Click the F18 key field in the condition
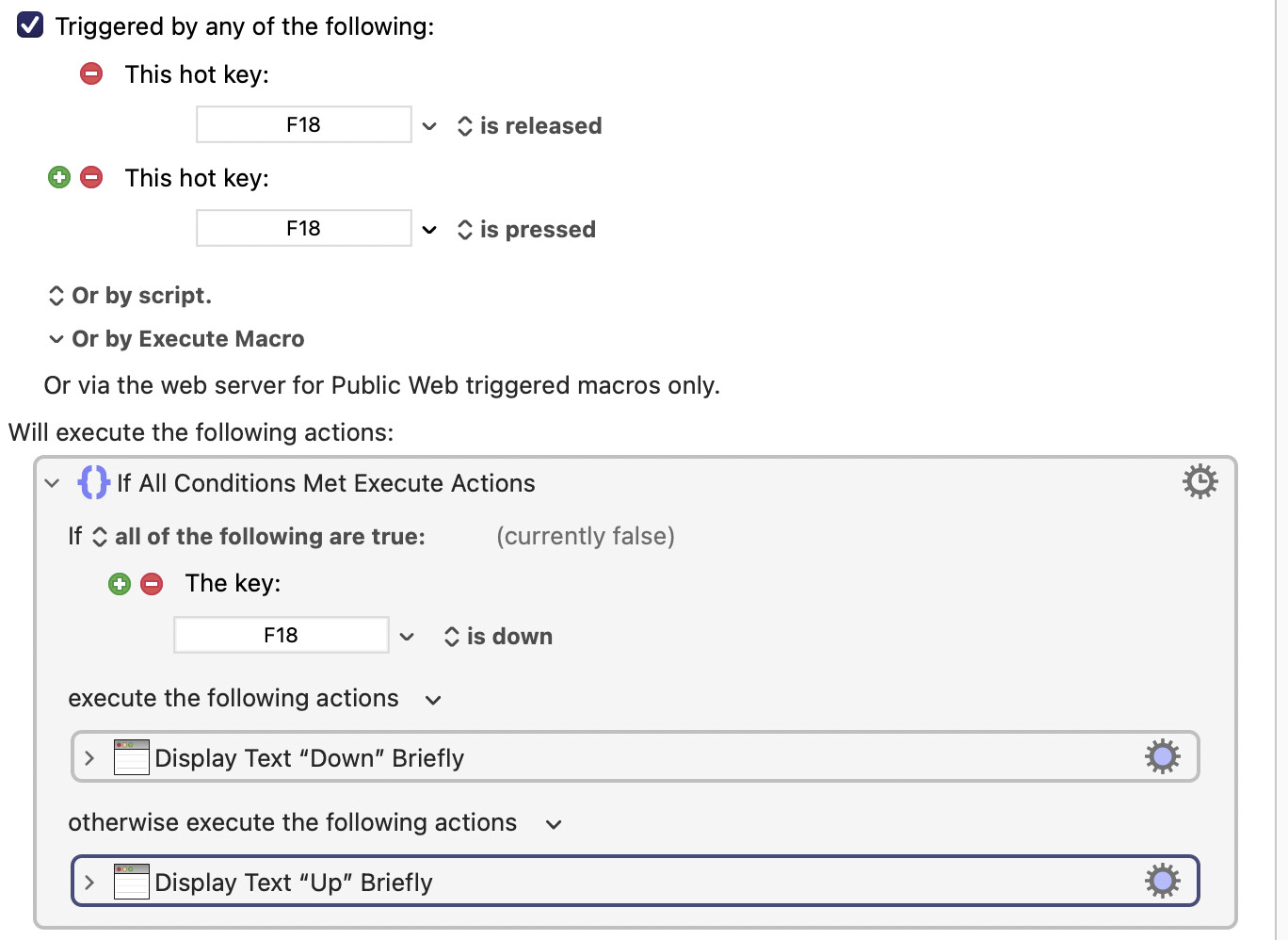 point(282,635)
